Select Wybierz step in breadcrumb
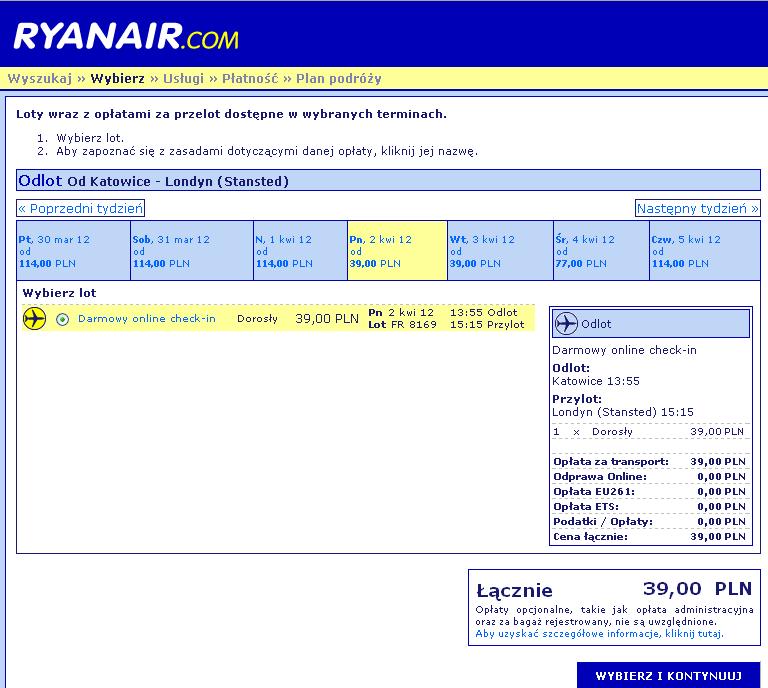The image size is (768, 688). [x=118, y=78]
